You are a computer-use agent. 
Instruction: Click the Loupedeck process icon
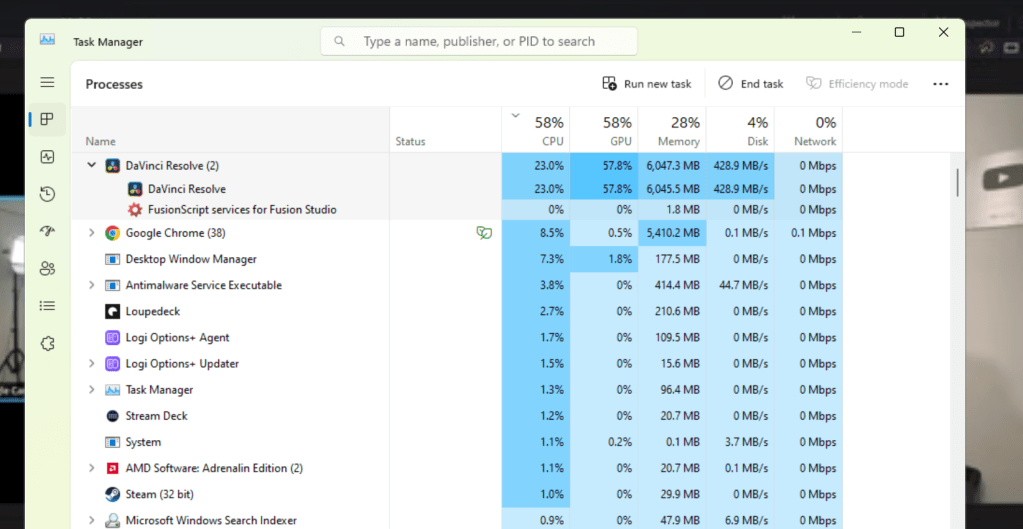tap(112, 311)
